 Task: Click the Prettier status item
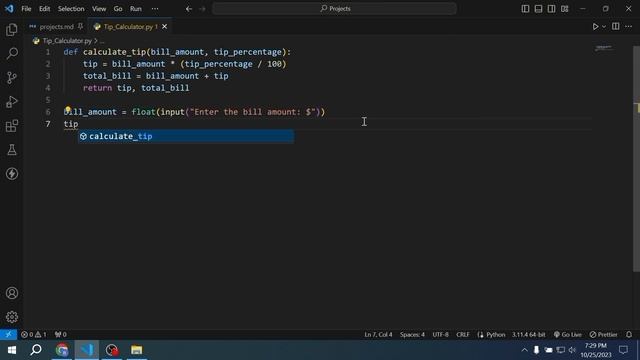[x=604, y=334]
